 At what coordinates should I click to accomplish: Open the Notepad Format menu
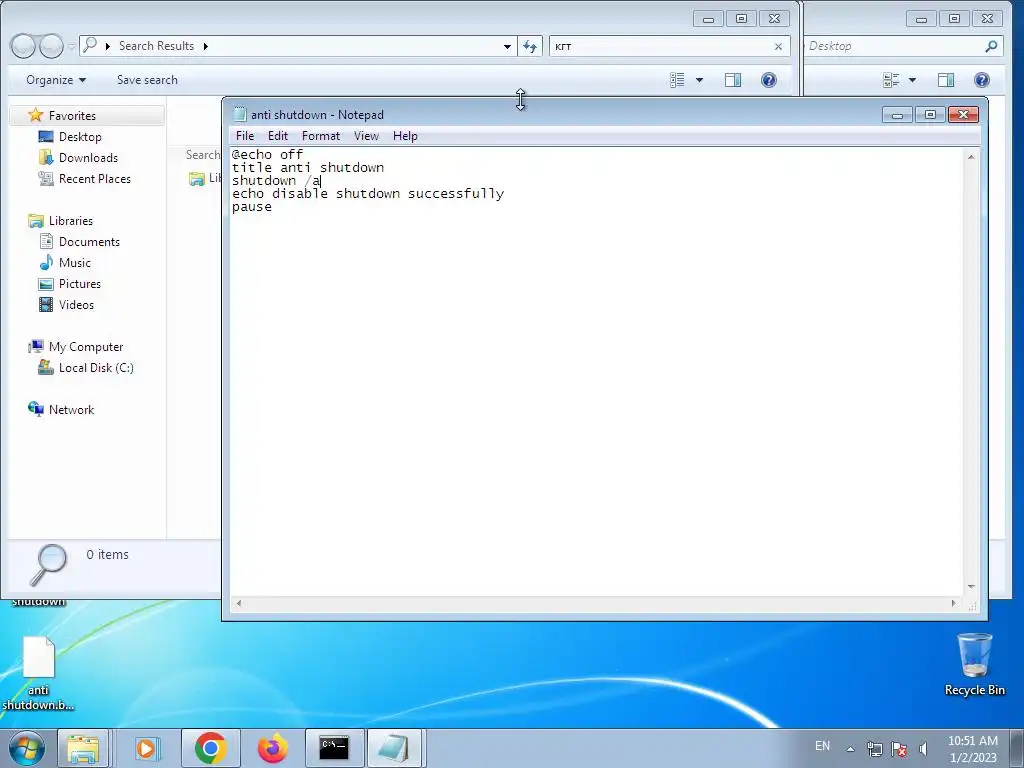[x=321, y=136]
